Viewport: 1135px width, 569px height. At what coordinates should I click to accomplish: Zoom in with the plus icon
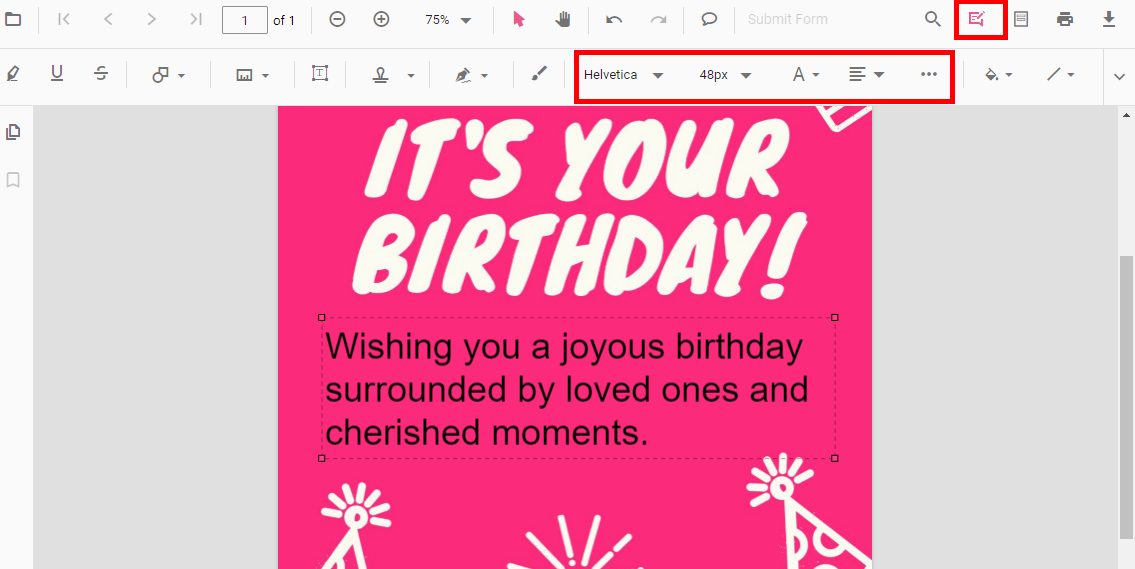(x=381, y=20)
